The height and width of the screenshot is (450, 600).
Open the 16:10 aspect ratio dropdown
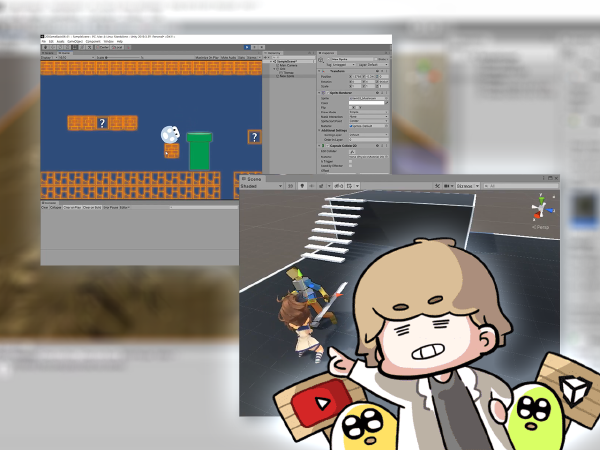(x=76, y=57)
